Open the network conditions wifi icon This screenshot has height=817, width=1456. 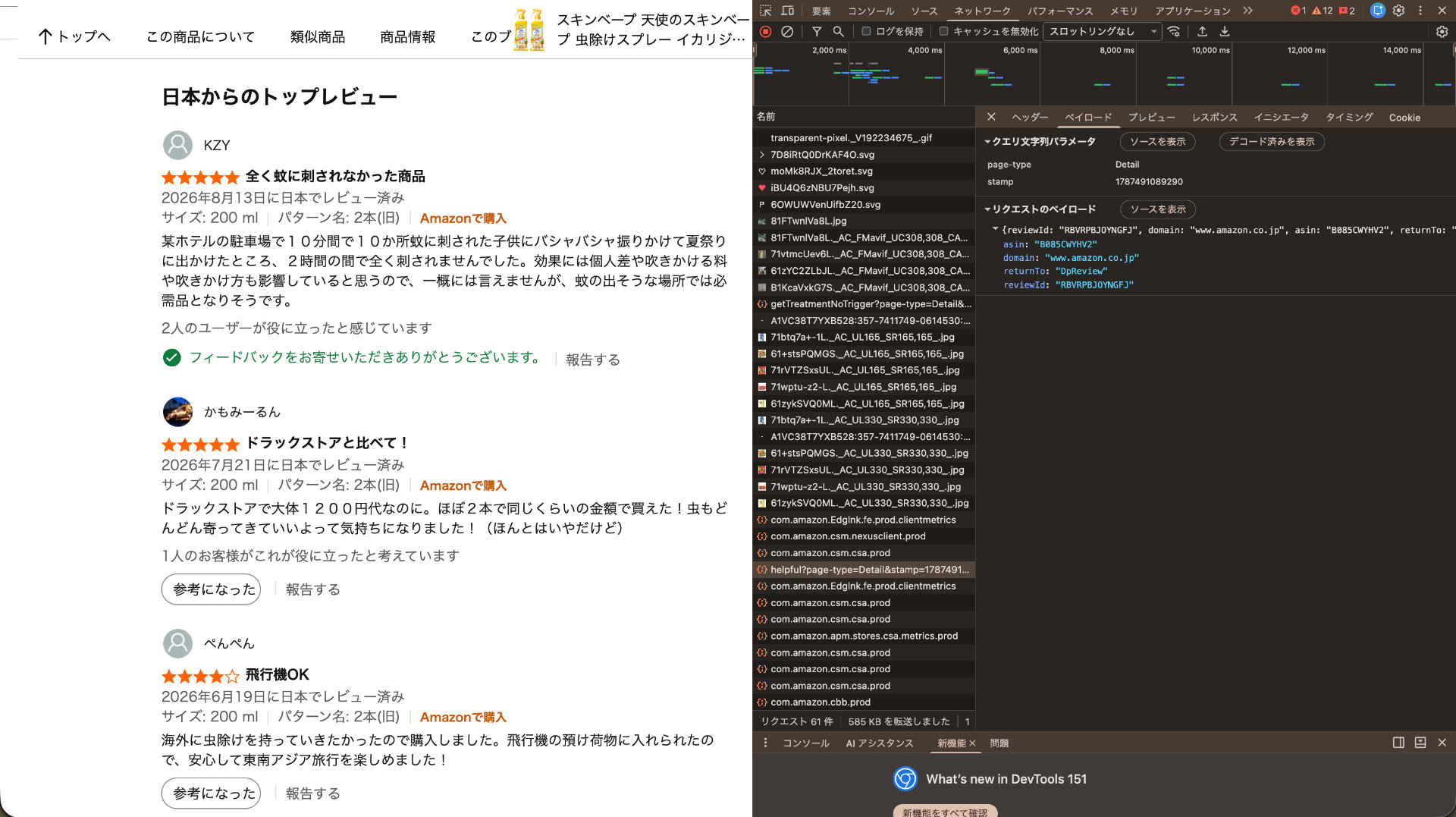coord(1174,31)
